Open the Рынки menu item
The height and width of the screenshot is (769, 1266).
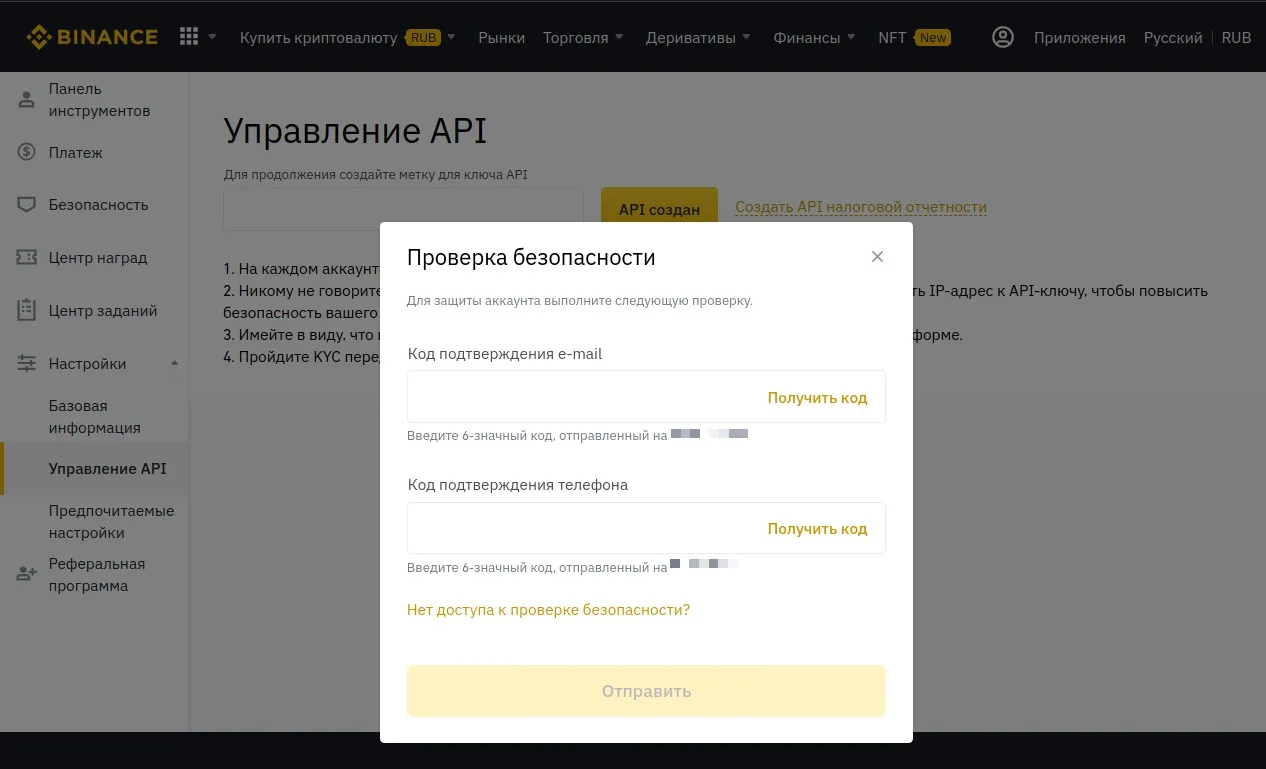point(501,37)
